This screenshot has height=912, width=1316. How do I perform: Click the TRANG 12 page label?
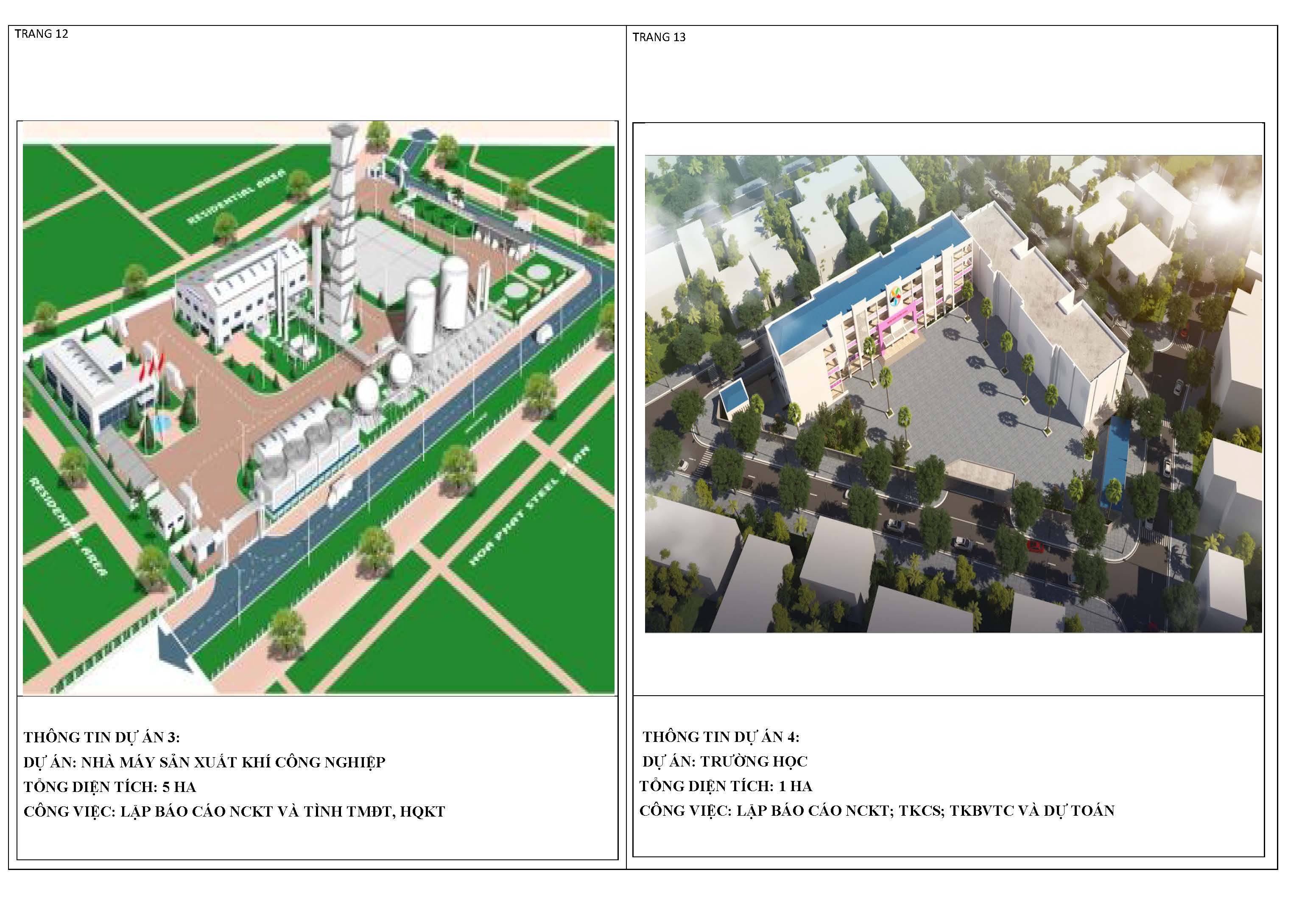(41, 34)
